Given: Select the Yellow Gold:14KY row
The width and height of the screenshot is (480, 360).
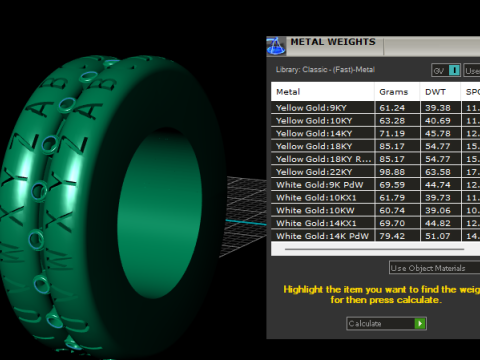Looking at the screenshot, I should pyautogui.click(x=376, y=133).
